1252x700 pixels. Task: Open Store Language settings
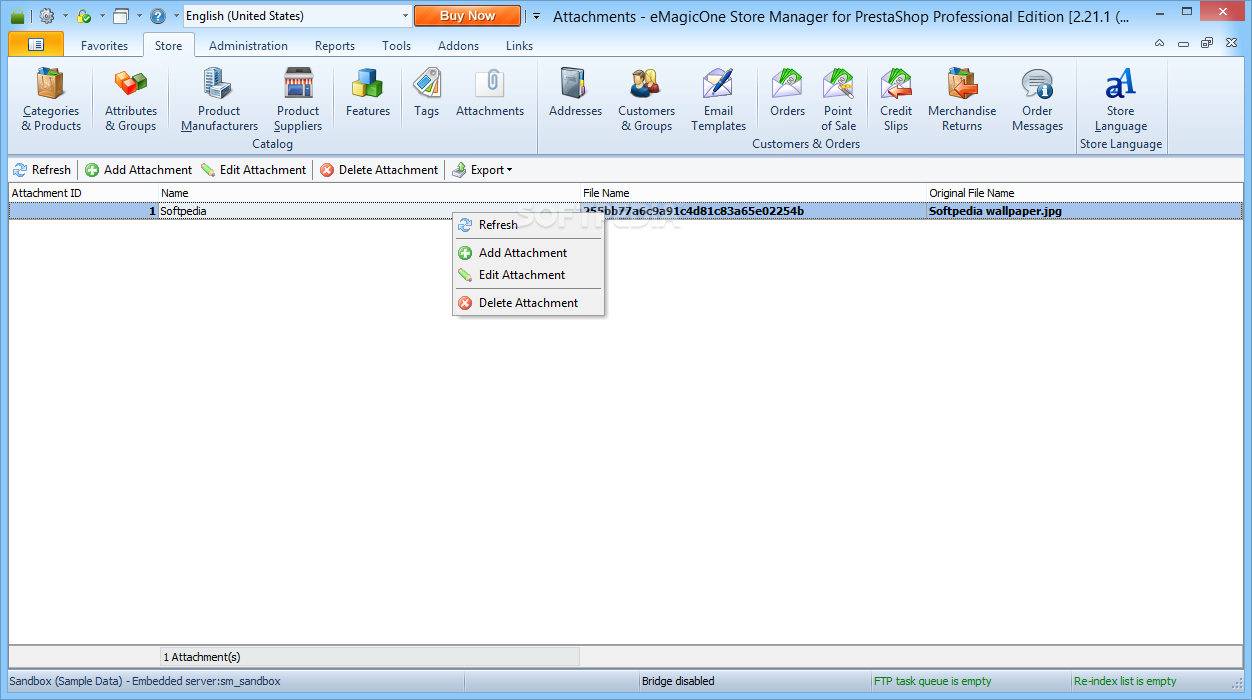pos(1120,99)
